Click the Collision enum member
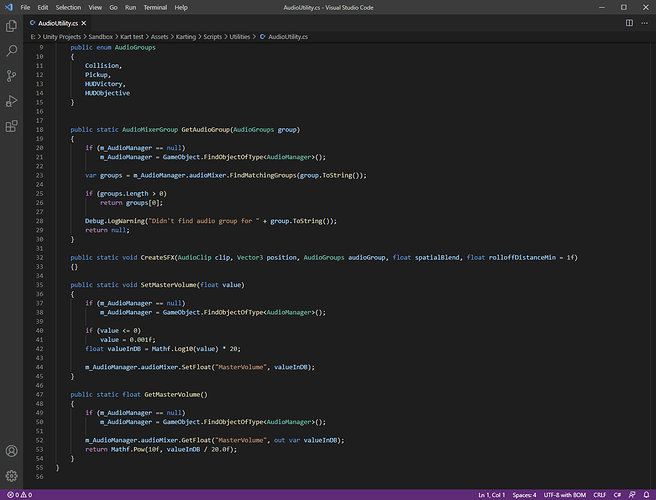The height and width of the screenshot is (500, 656). [x=102, y=66]
